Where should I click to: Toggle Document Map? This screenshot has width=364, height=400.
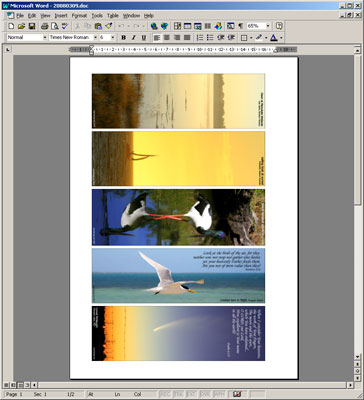coord(230,26)
